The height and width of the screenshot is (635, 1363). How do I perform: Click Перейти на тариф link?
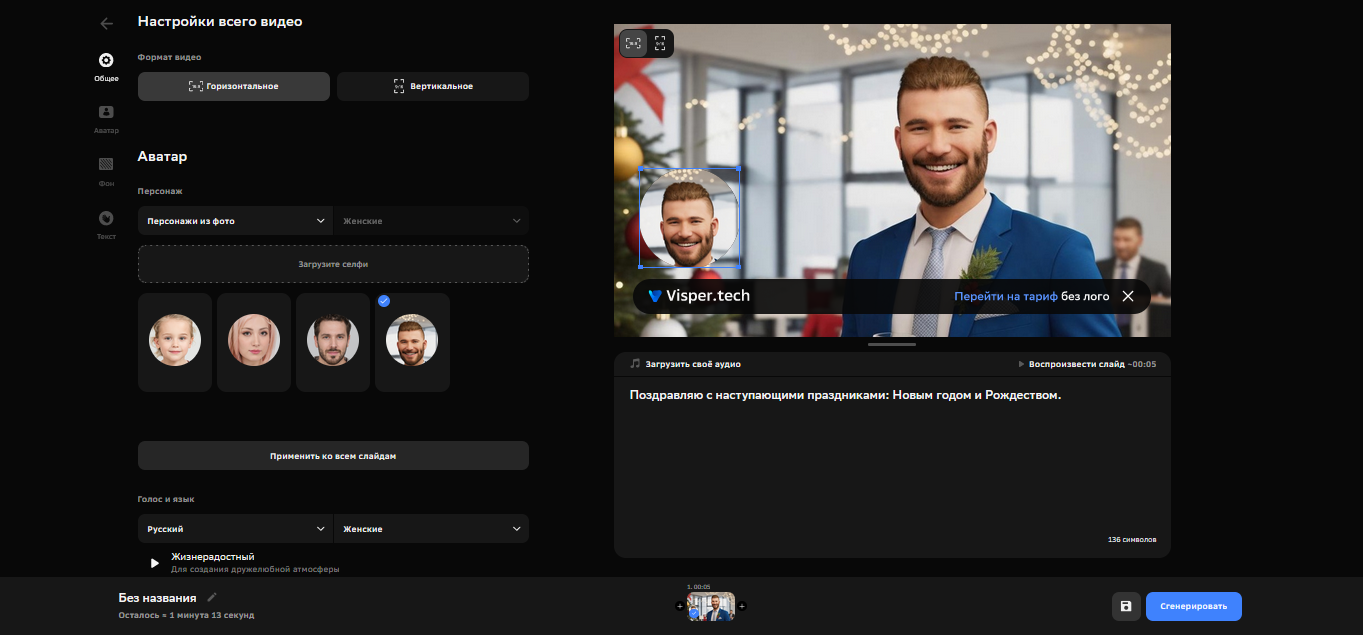click(1005, 296)
